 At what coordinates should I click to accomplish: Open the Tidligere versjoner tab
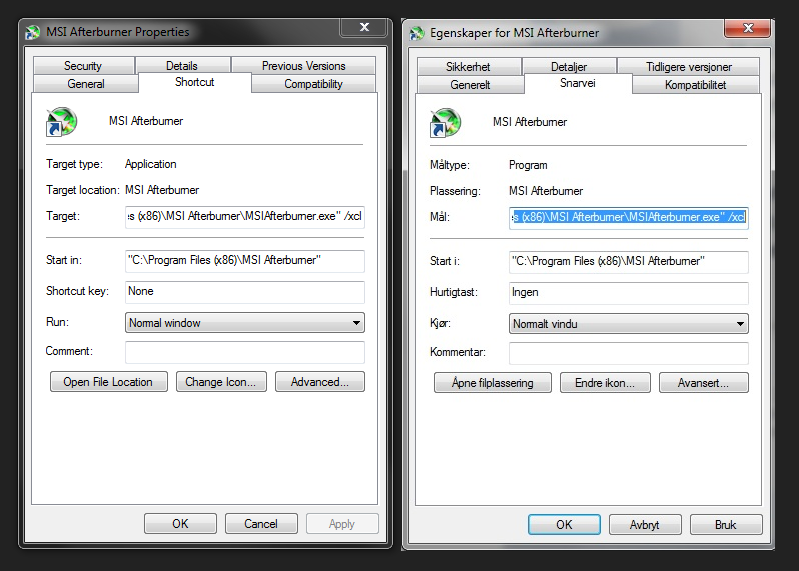688,67
